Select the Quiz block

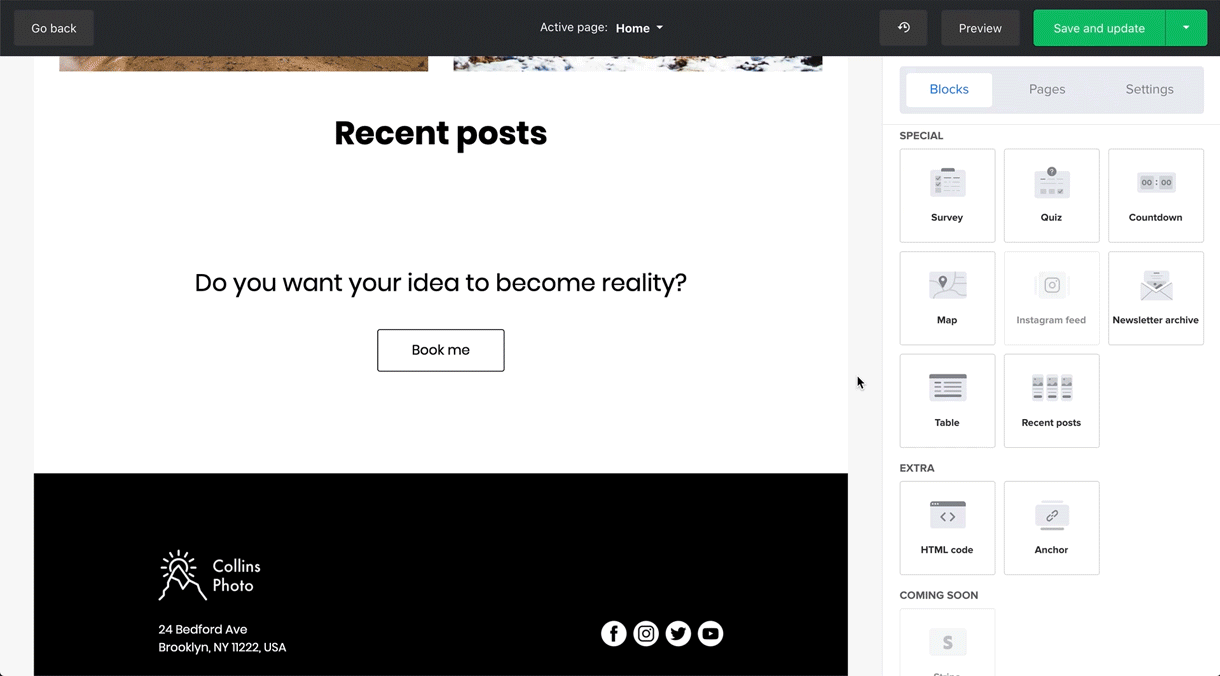pyautogui.click(x=1051, y=195)
